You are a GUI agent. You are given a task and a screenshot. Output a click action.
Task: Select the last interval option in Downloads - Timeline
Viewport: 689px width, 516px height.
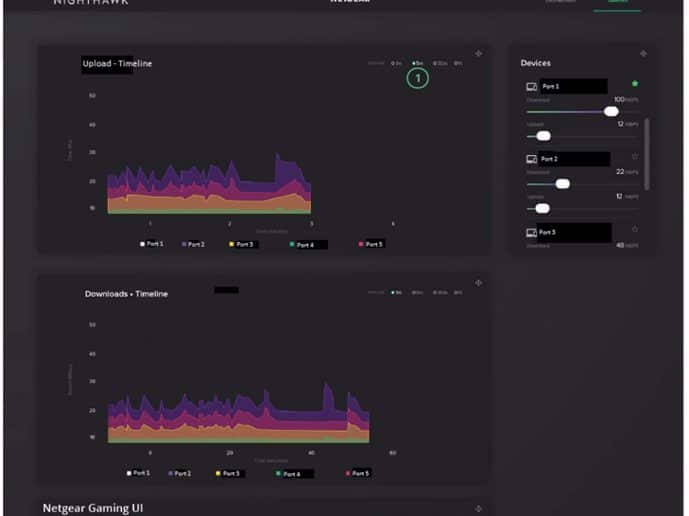click(458, 293)
